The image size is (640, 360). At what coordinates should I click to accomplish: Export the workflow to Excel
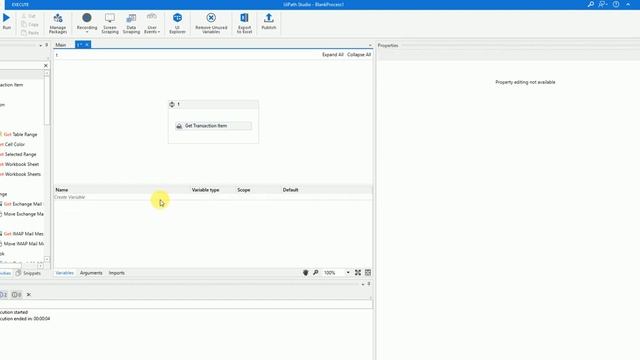click(x=244, y=23)
